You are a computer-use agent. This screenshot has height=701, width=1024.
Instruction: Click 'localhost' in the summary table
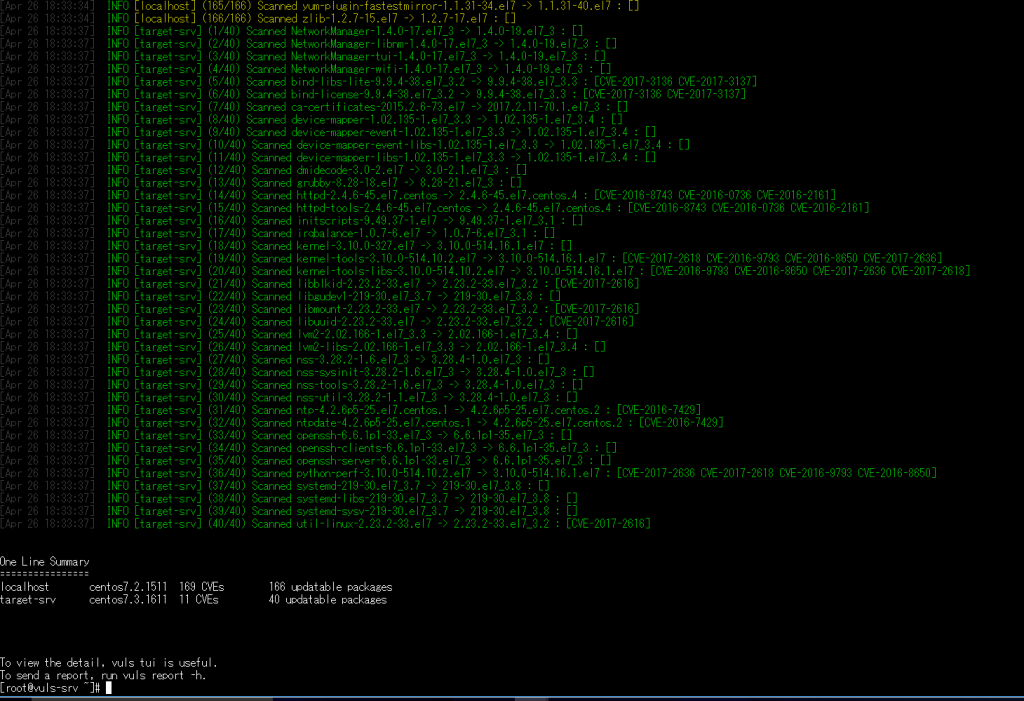point(25,587)
